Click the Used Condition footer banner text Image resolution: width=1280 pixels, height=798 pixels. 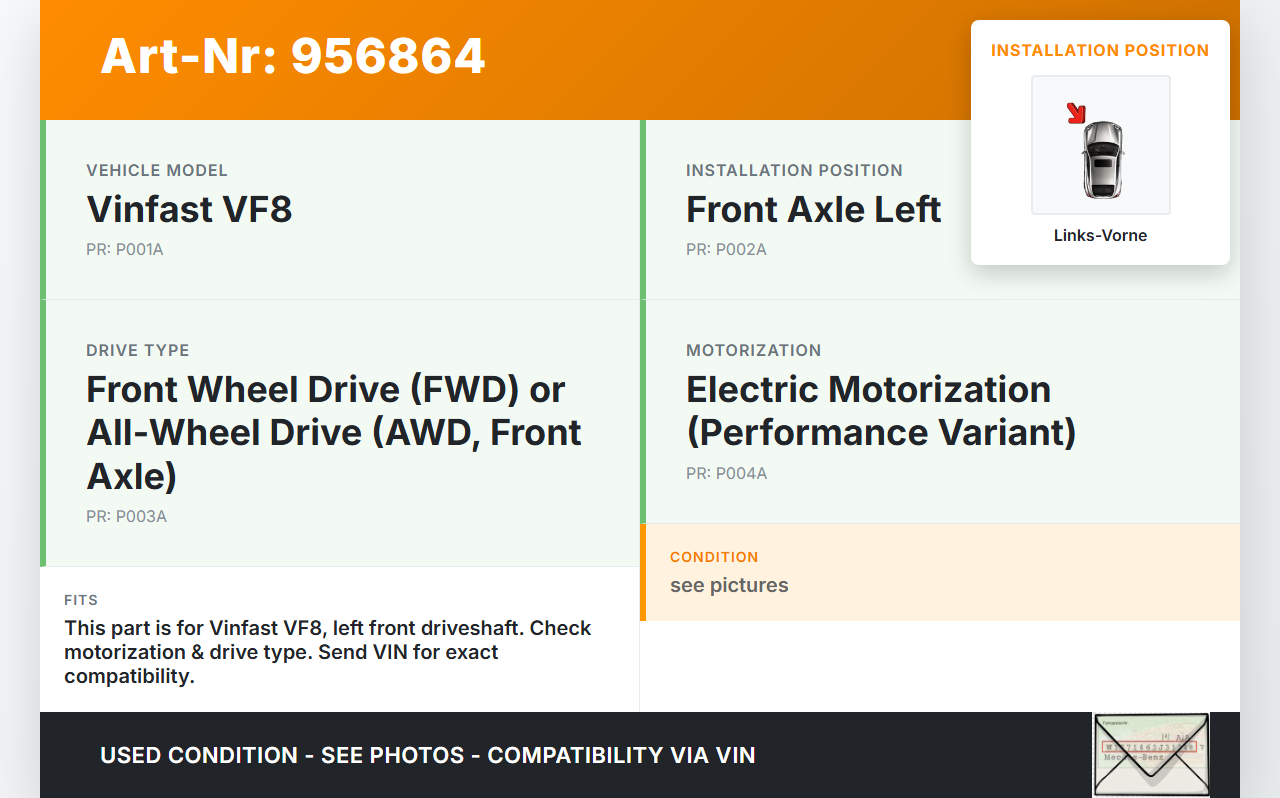pos(427,756)
